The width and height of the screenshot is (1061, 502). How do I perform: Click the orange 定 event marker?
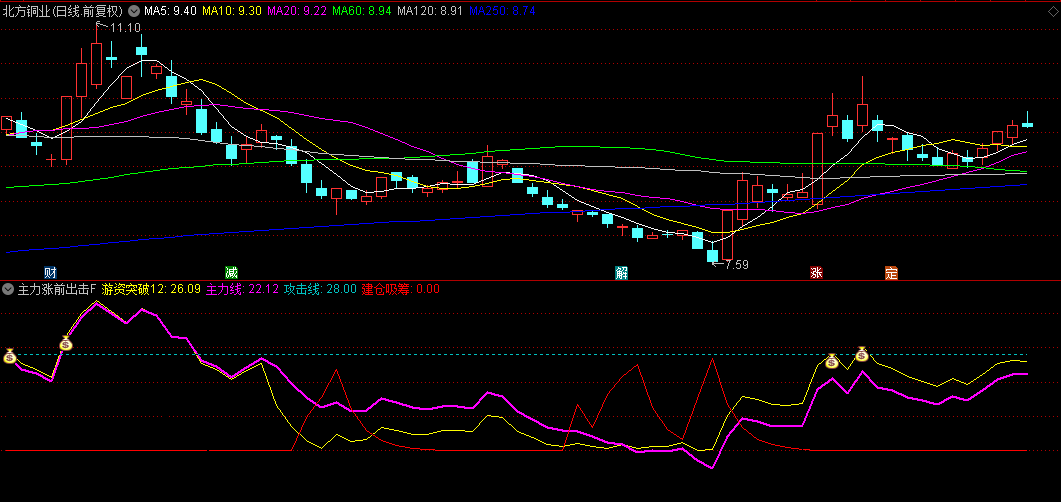pos(891,272)
